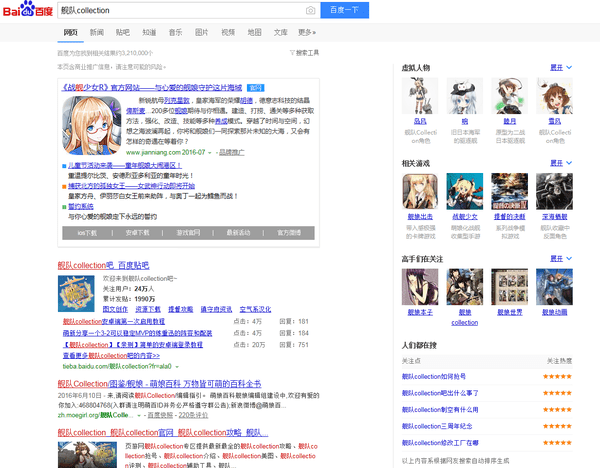600x468 pixels.
Task: Click the 舰娘 collection thumbnail image
Action: tap(465, 287)
